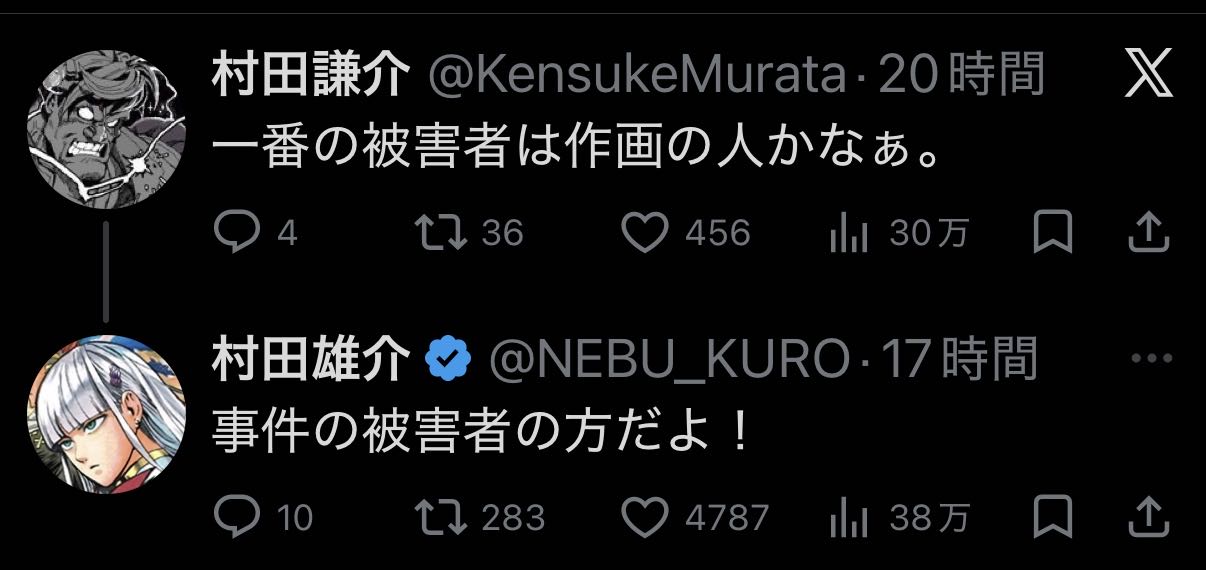
Task: Bookmark the @NEBU_KURO reply
Action: (x=1053, y=517)
